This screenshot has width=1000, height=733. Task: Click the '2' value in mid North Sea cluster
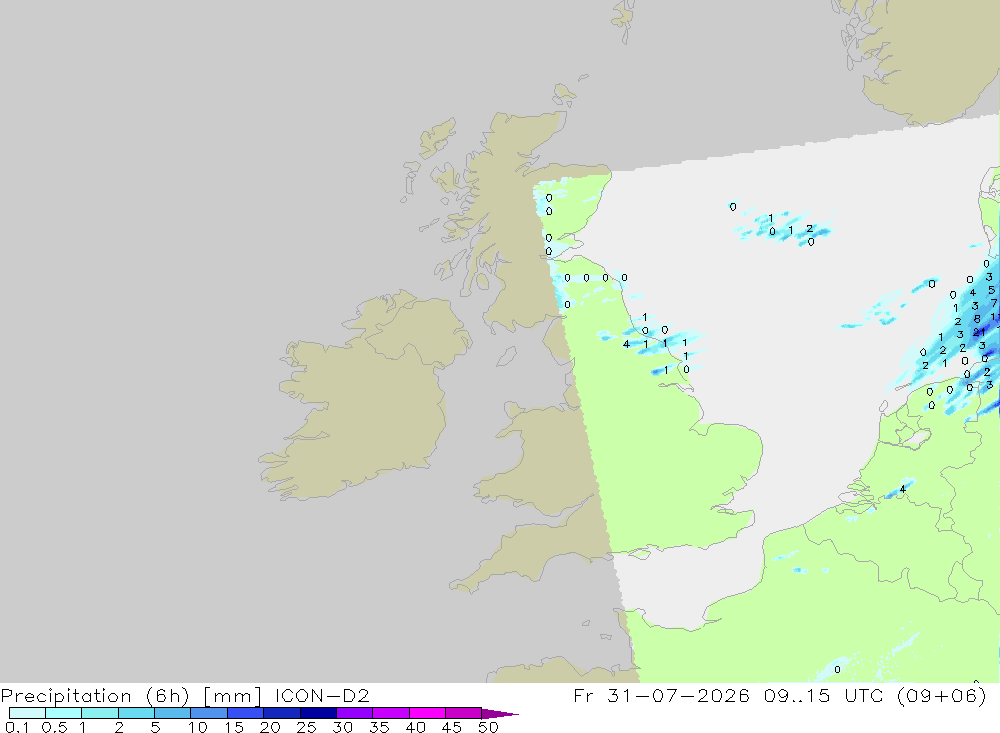(x=809, y=228)
